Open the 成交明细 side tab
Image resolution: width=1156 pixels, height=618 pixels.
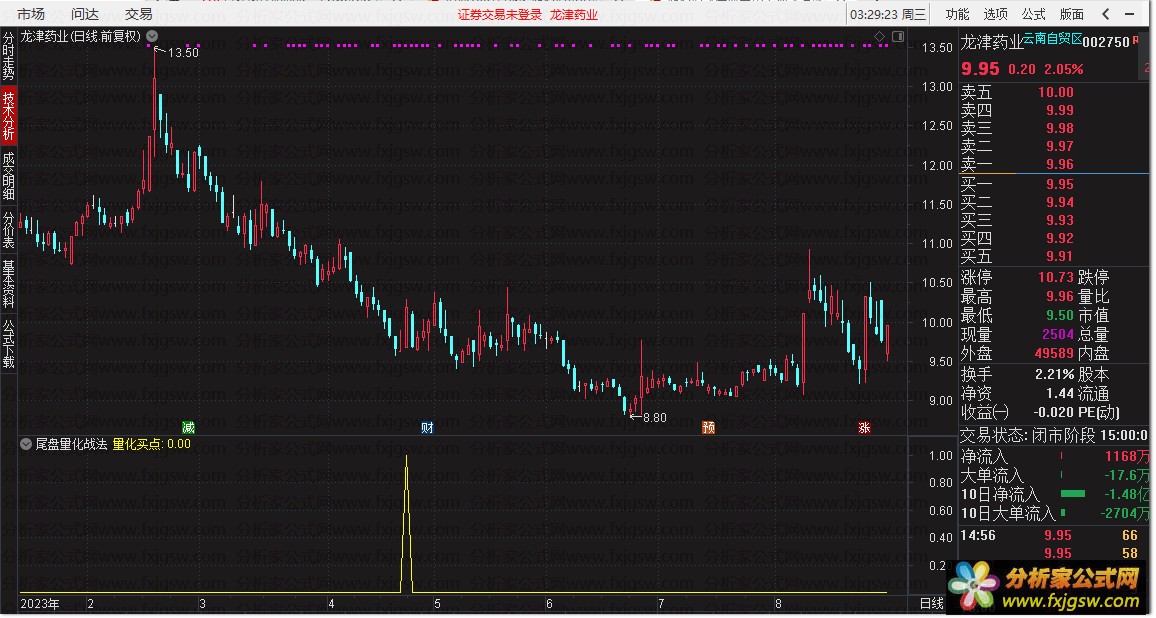tap(8, 176)
